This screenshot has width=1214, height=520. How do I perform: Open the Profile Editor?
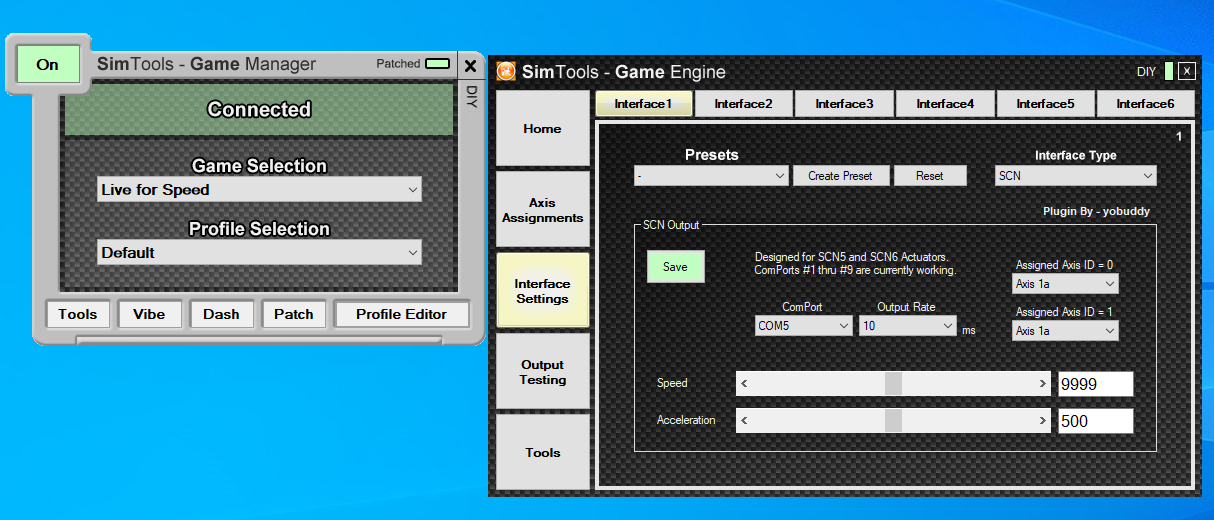click(x=401, y=314)
